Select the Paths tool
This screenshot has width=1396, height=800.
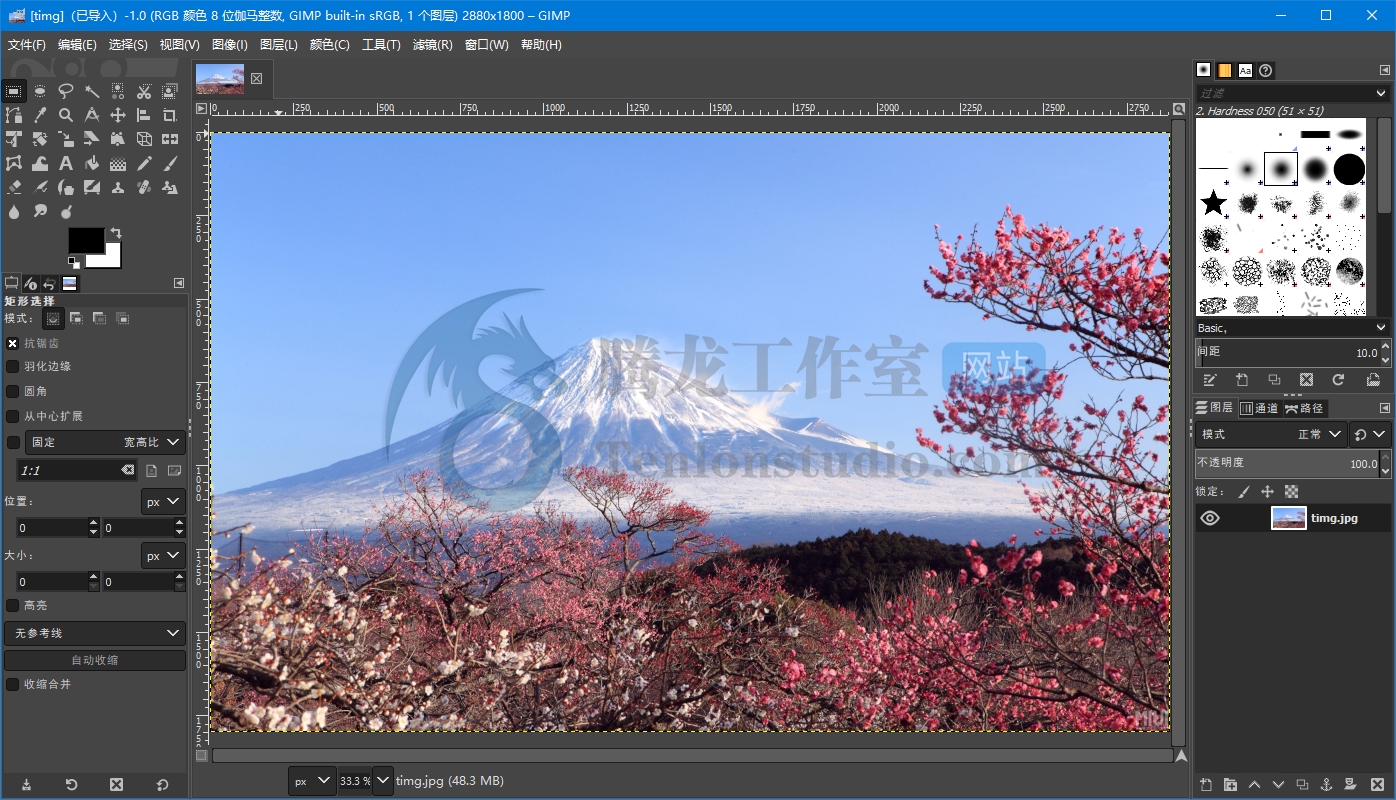13,115
